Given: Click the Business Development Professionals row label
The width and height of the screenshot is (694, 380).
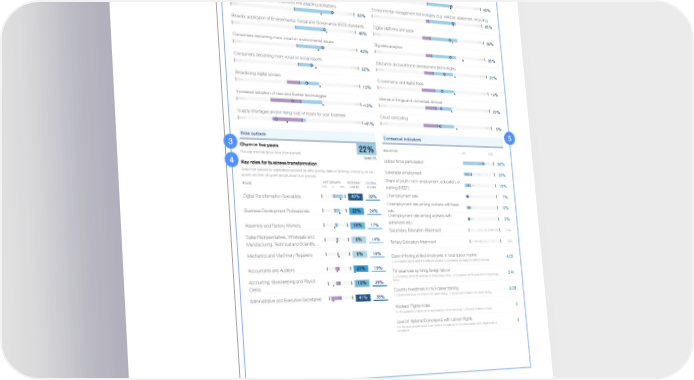Looking at the screenshot, I should tap(277, 211).
